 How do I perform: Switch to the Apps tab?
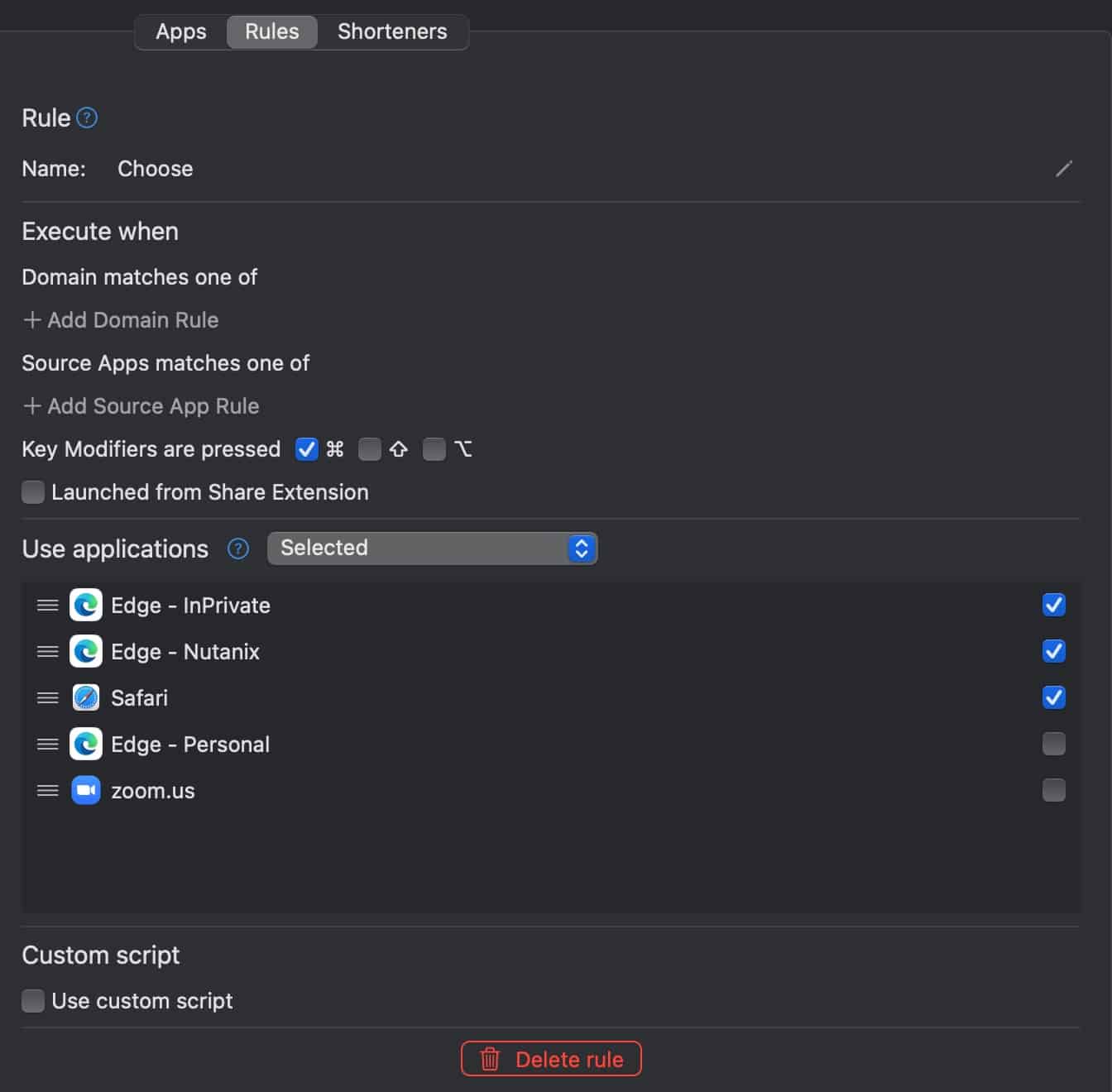pyautogui.click(x=181, y=31)
